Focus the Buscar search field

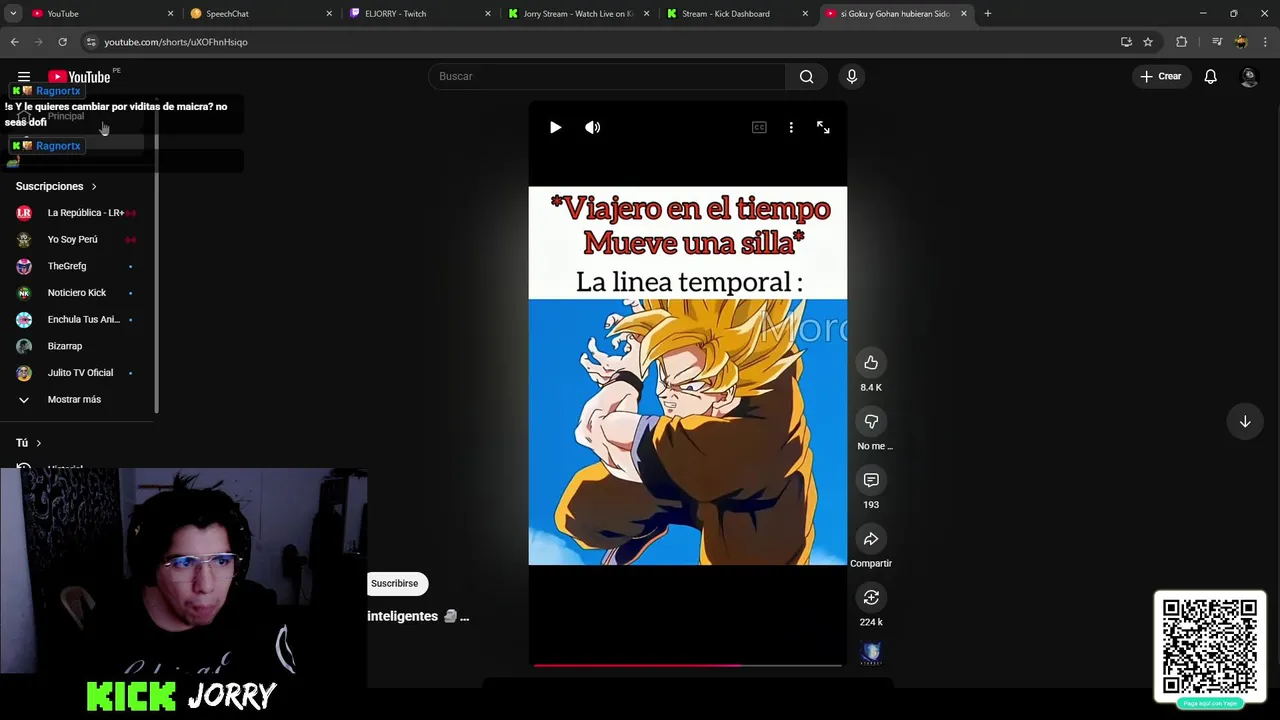tap(607, 76)
